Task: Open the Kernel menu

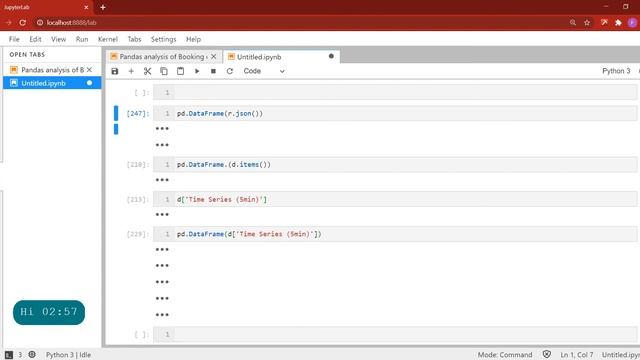Action: click(108, 39)
